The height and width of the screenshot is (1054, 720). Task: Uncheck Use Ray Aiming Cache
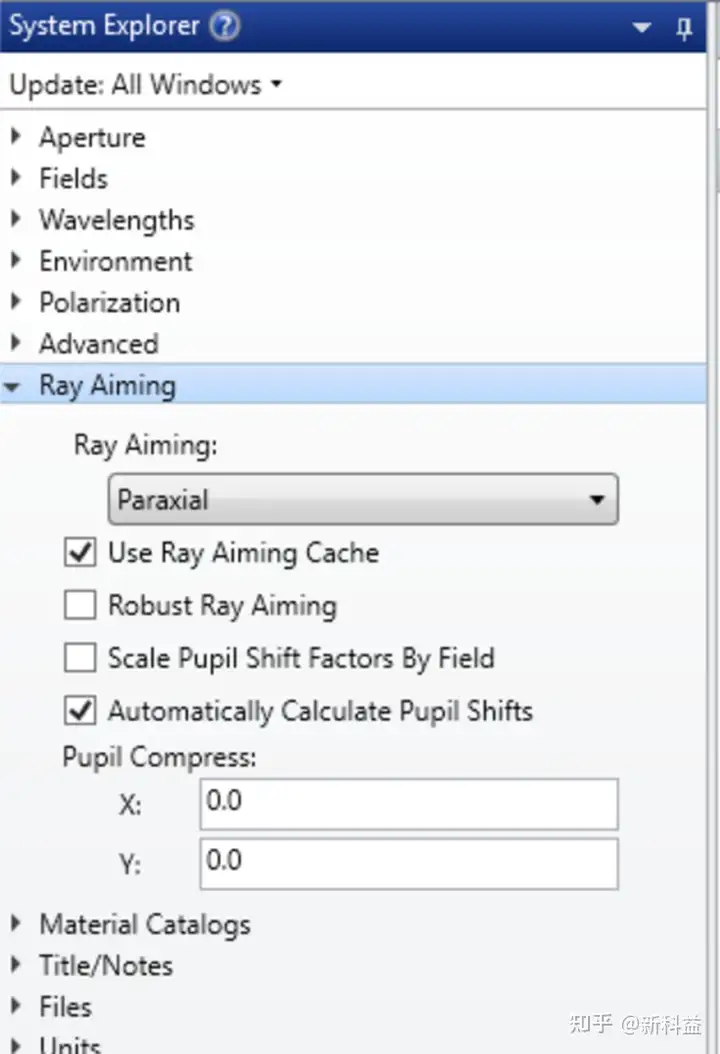79,552
